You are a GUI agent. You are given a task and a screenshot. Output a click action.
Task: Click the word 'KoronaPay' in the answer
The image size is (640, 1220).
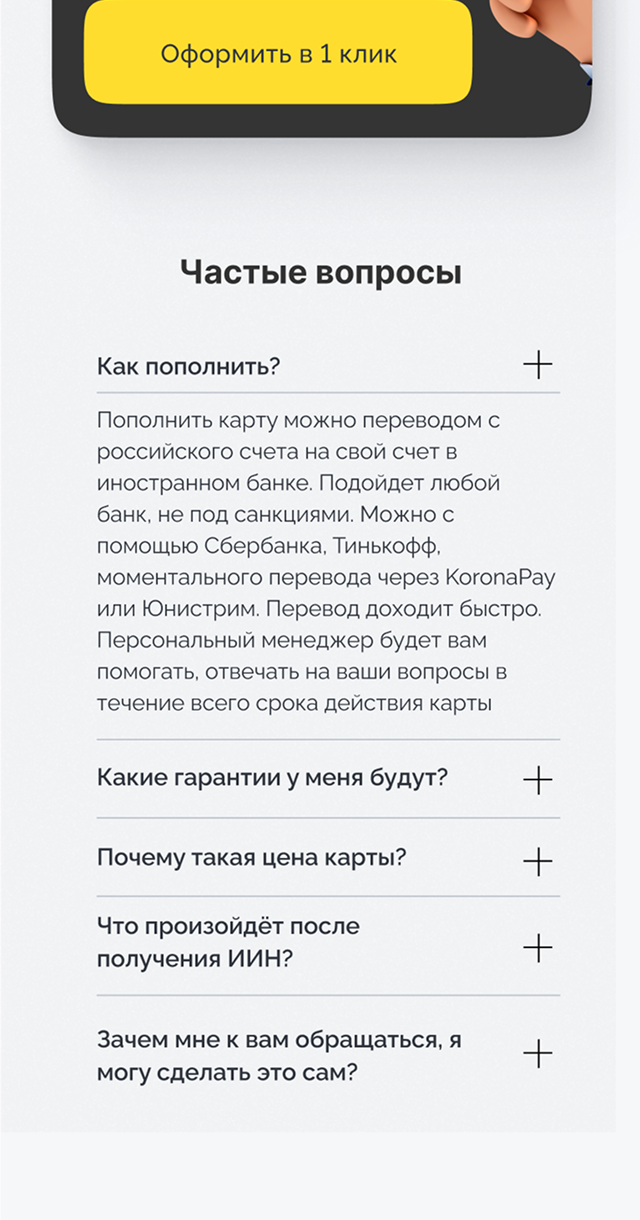(500, 577)
